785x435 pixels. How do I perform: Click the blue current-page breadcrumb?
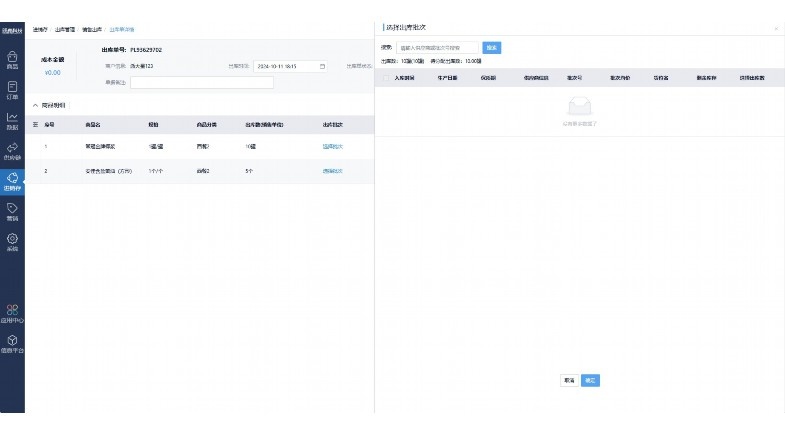(x=122, y=30)
